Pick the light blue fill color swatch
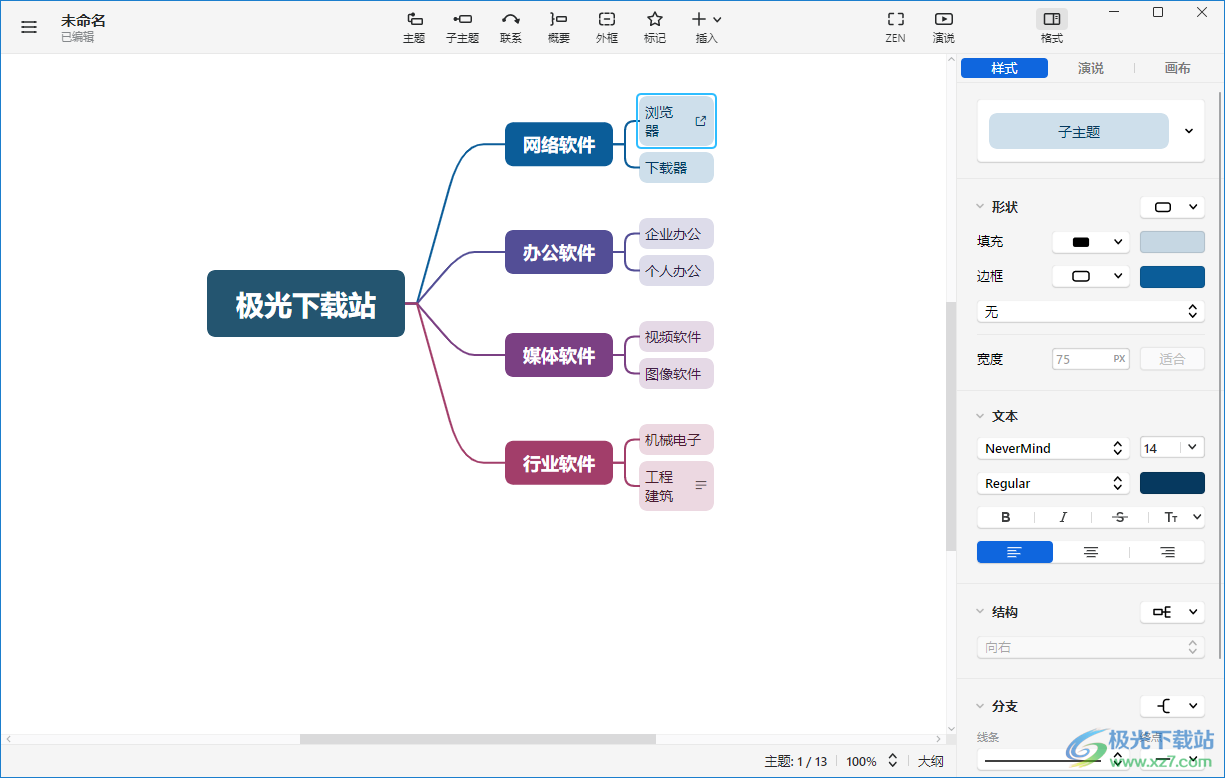 pos(1172,242)
